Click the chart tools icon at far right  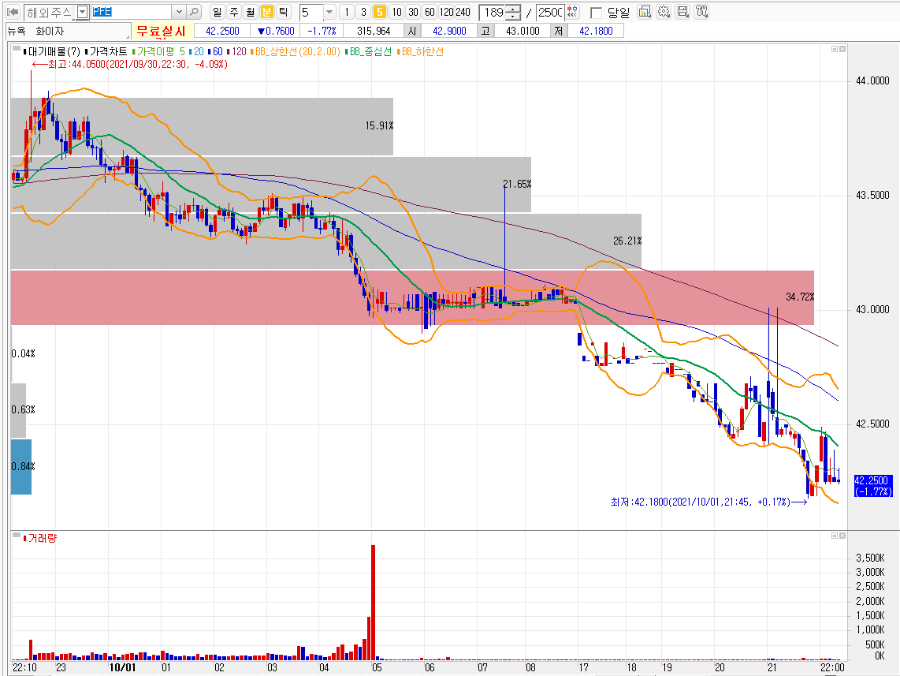click(x=701, y=11)
